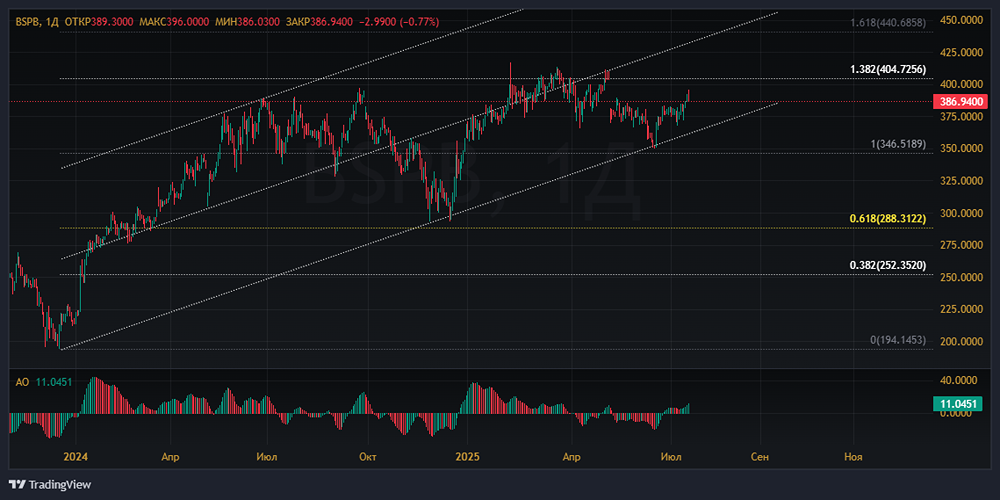Click the Апр label after 2024
This screenshot has height=500, width=1000.
point(170,457)
